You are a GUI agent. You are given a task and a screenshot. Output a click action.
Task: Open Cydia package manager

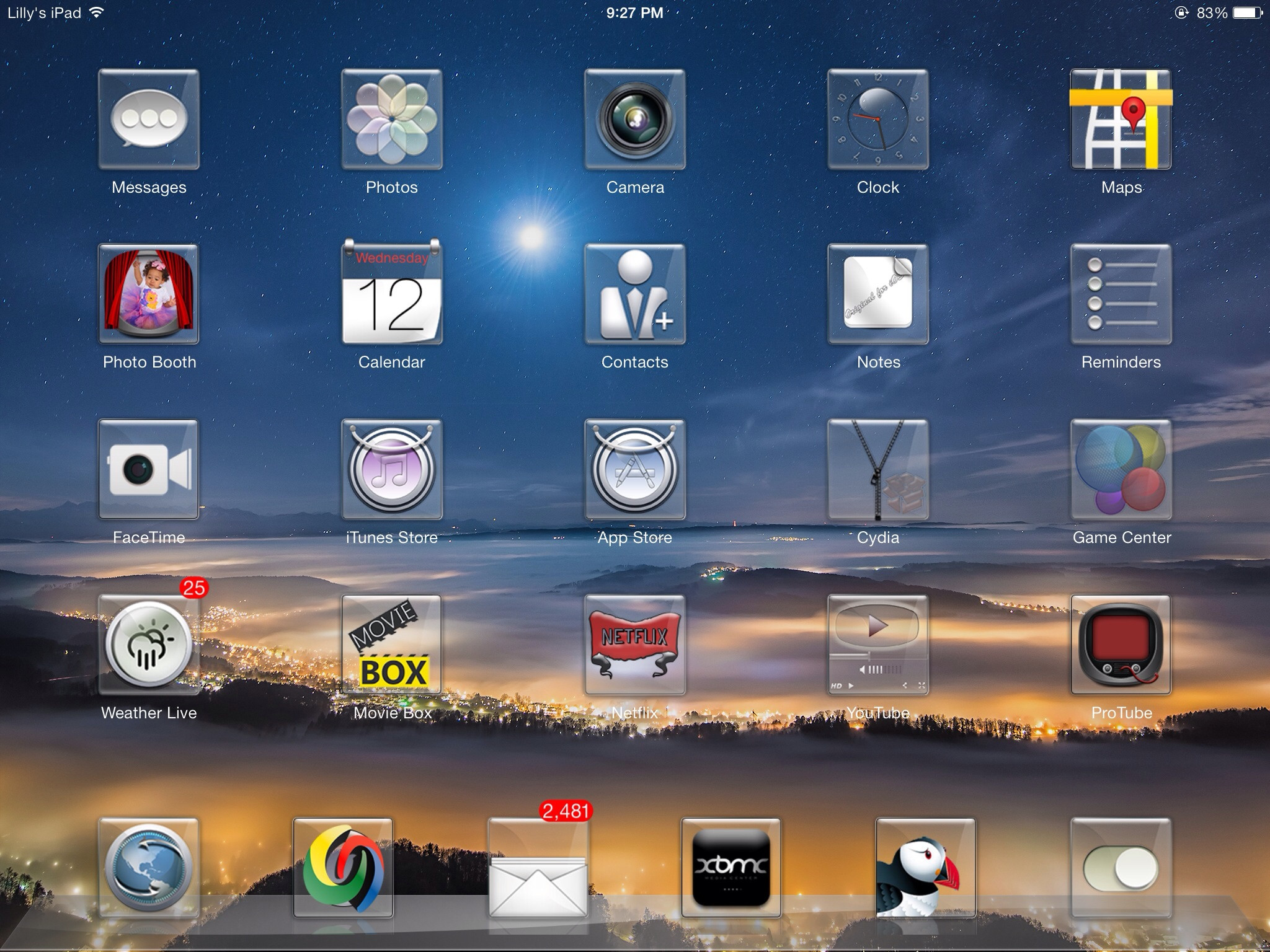878,469
